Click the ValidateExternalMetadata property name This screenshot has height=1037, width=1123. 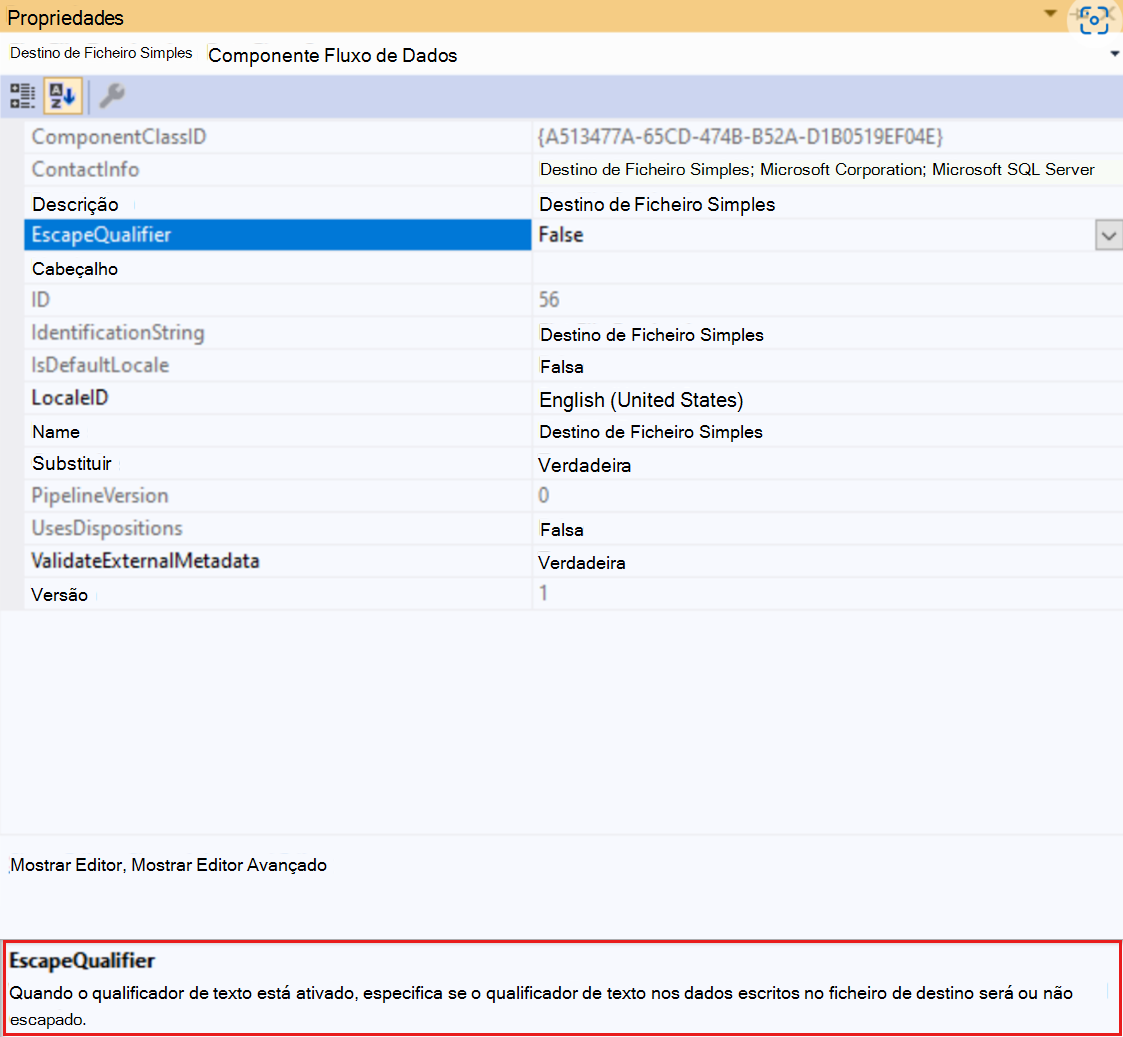pyautogui.click(x=145, y=561)
